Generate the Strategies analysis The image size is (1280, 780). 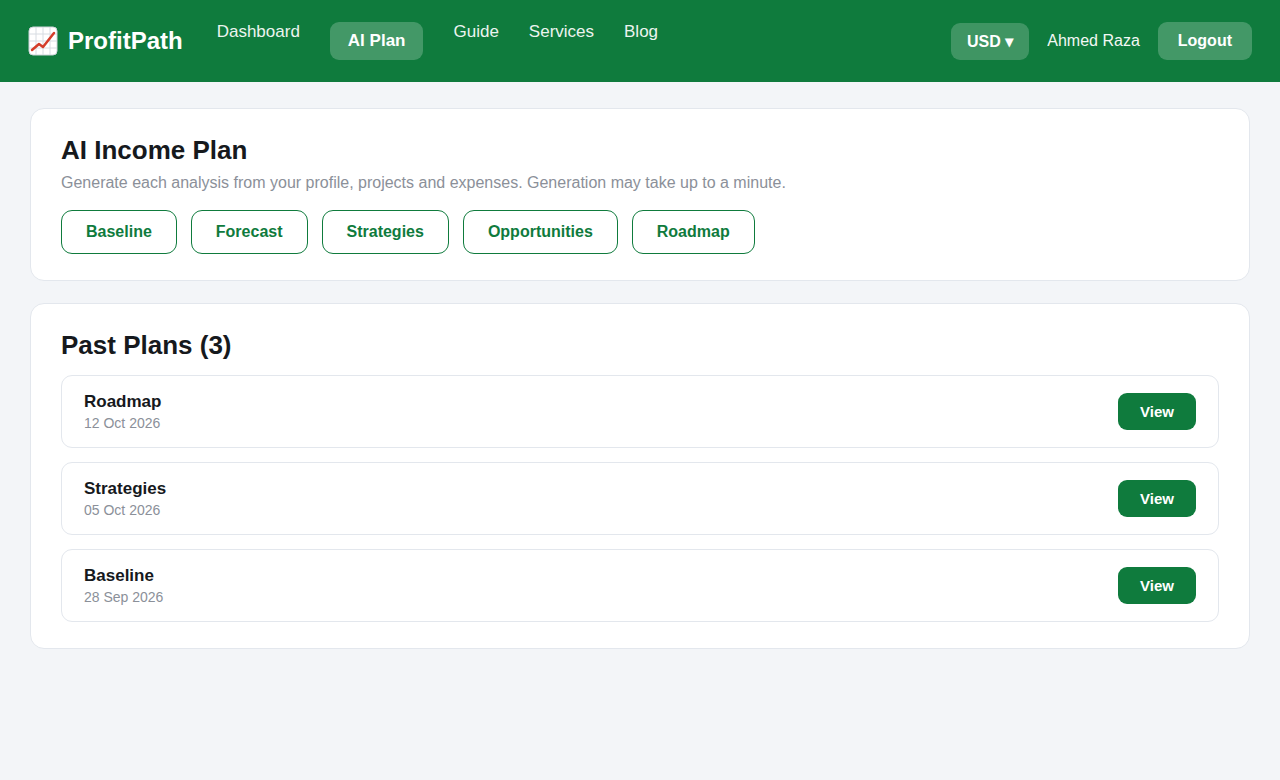tap(385, 232)
